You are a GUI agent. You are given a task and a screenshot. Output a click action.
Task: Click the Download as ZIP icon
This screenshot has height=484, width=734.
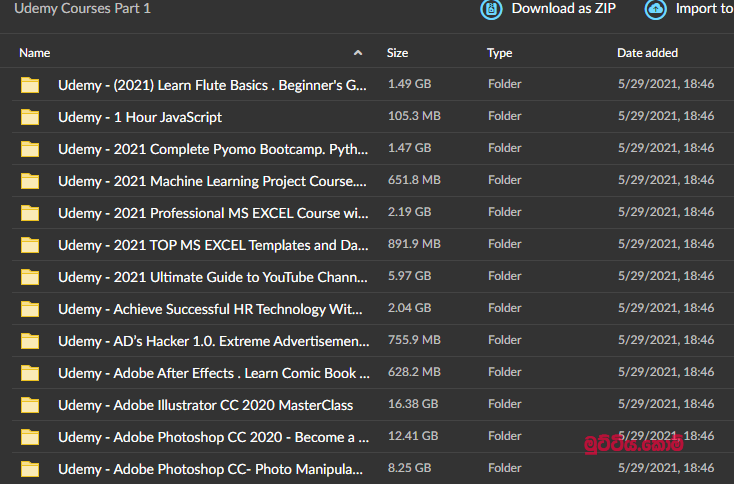pyautogui.click(x=491, y=9)
